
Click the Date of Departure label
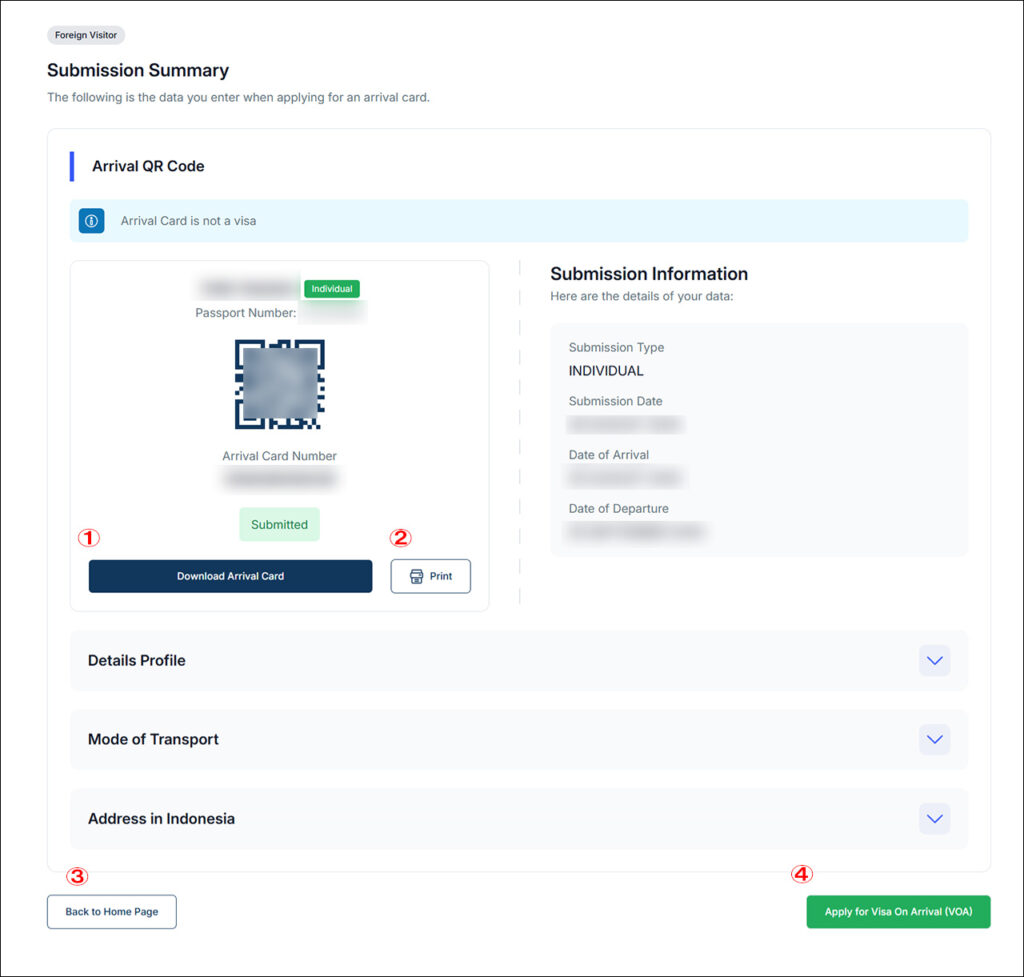point(618,508)
